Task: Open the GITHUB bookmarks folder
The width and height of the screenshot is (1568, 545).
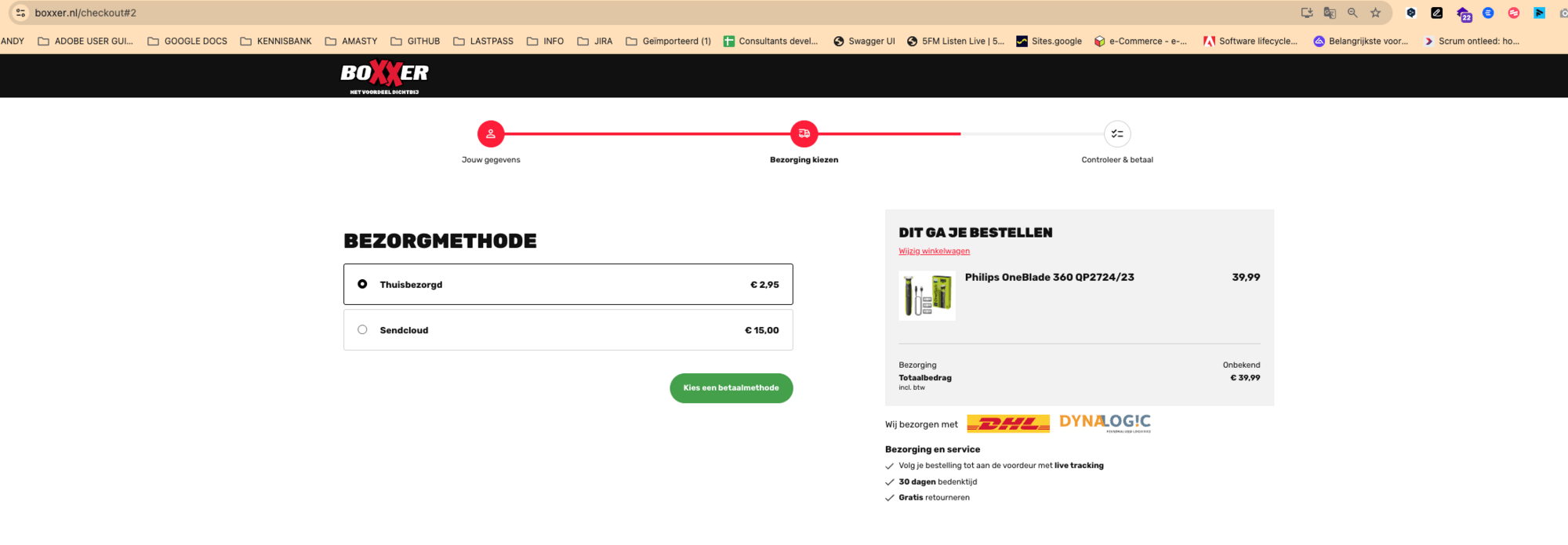Action: [x=416, y=41]
